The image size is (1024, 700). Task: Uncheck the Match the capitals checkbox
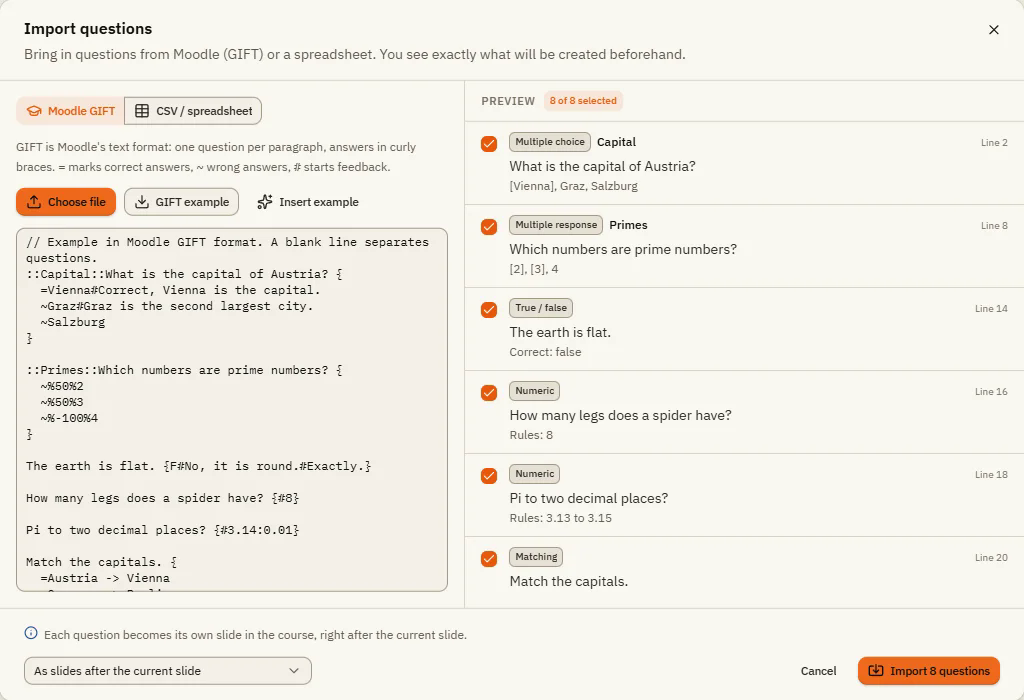pos(488,559)
